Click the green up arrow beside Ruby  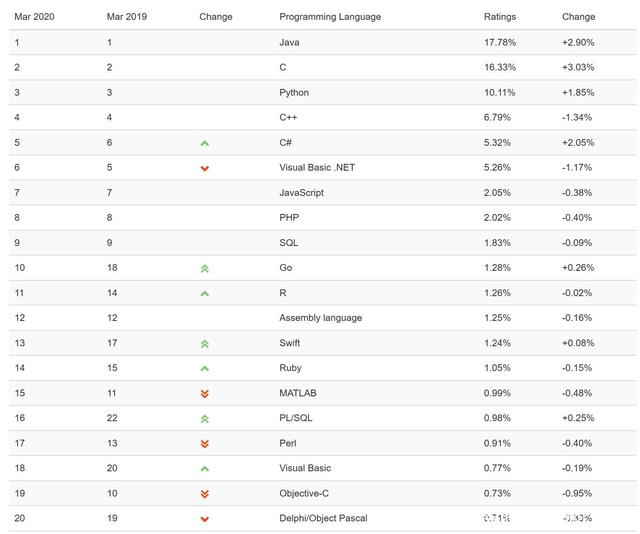pos(205,369)
